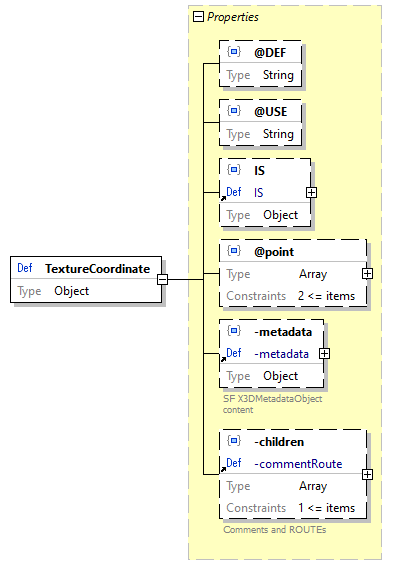Click the Object type of TextureCoordinate

click(x=72, y=291)
